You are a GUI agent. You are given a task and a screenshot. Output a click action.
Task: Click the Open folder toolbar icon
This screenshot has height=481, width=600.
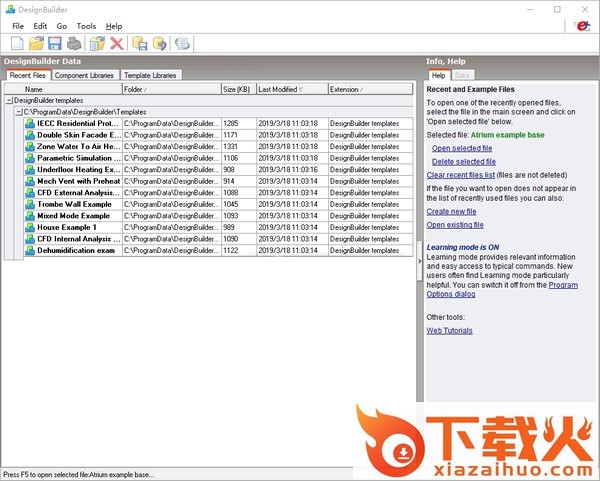[36, 43]
